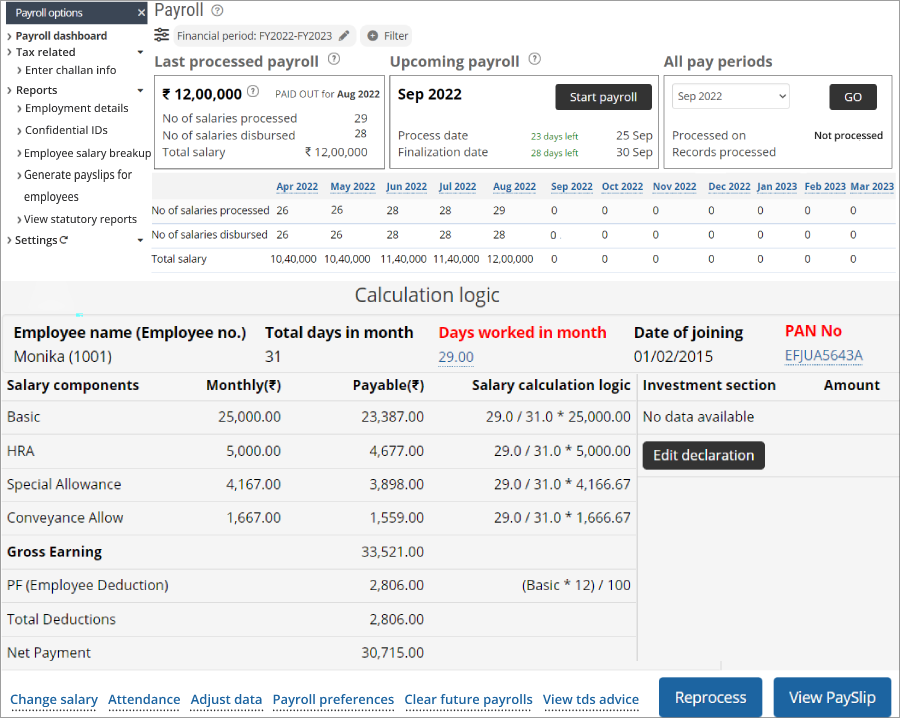Open Jul 2022 month link
This screenshot has width=900, height=718.
tap(457, 187)
